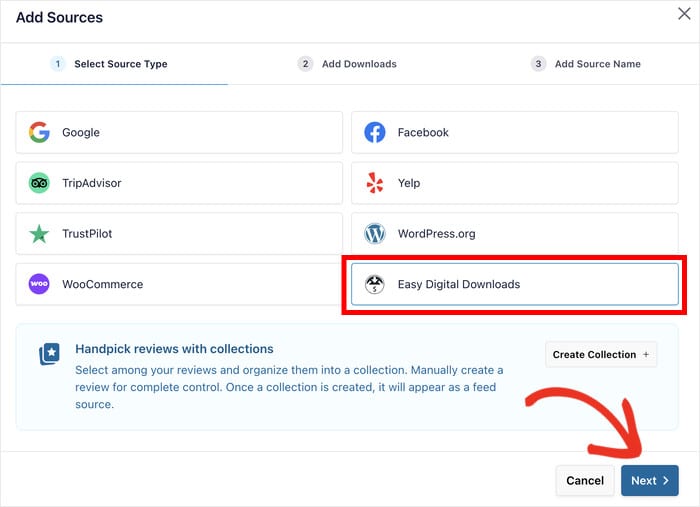Select the WordPress.org source card
This screenshot has height=507, width=700.
click(x=515, y=234)
